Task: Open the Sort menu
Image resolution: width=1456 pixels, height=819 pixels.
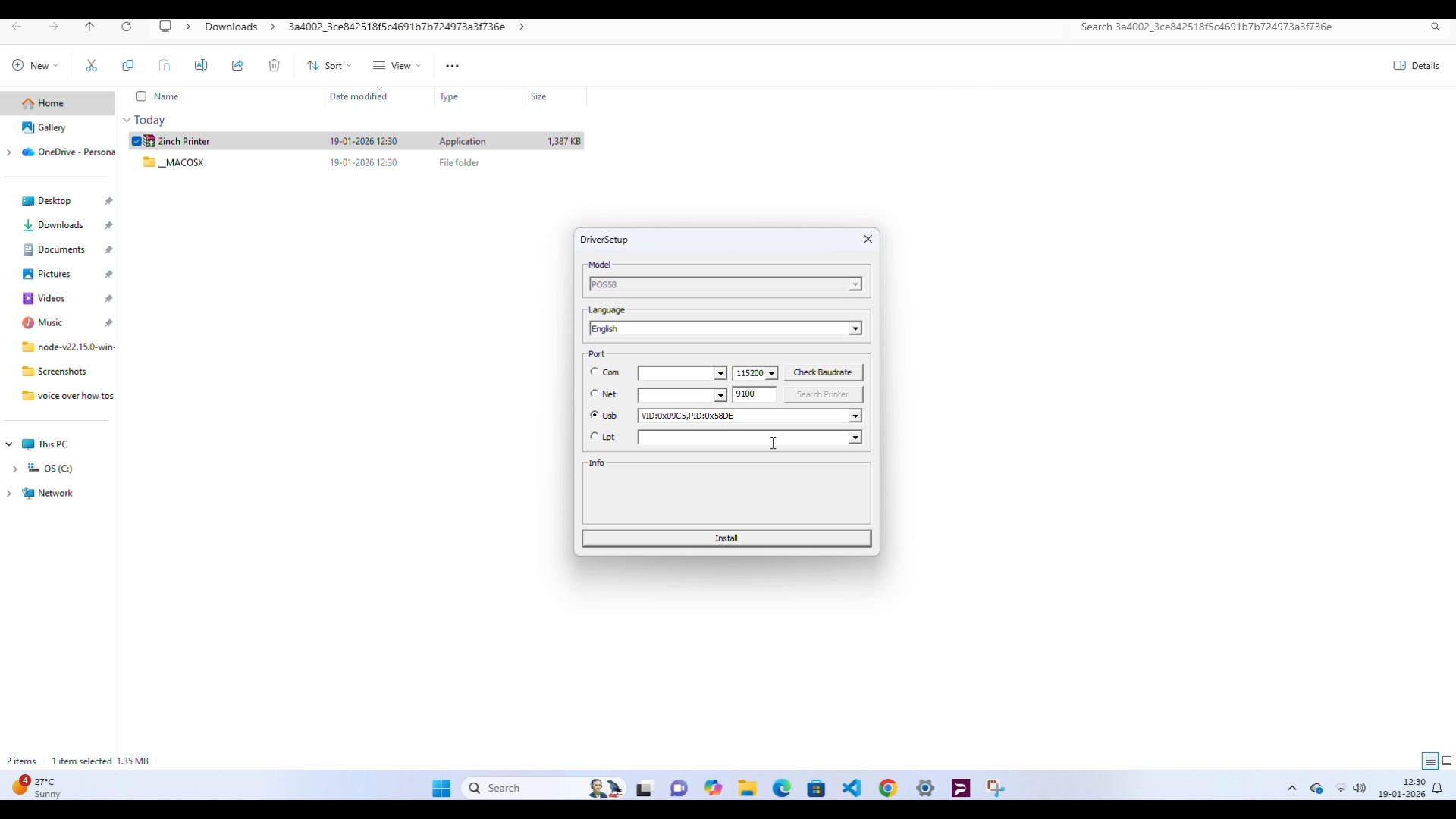Action: pos(329,66)
